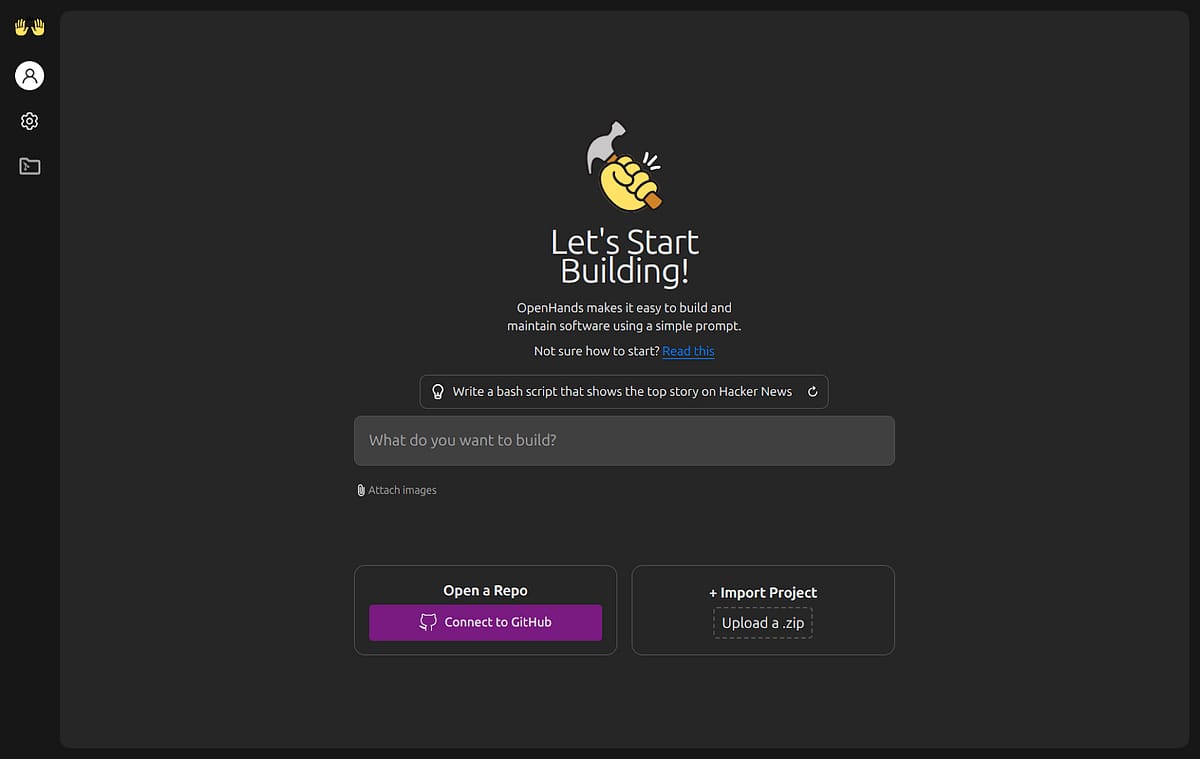Click the 'OpenHands makes it easy' description
Viewport: 1200px width, 759px height.
click(x=624, y=317)
